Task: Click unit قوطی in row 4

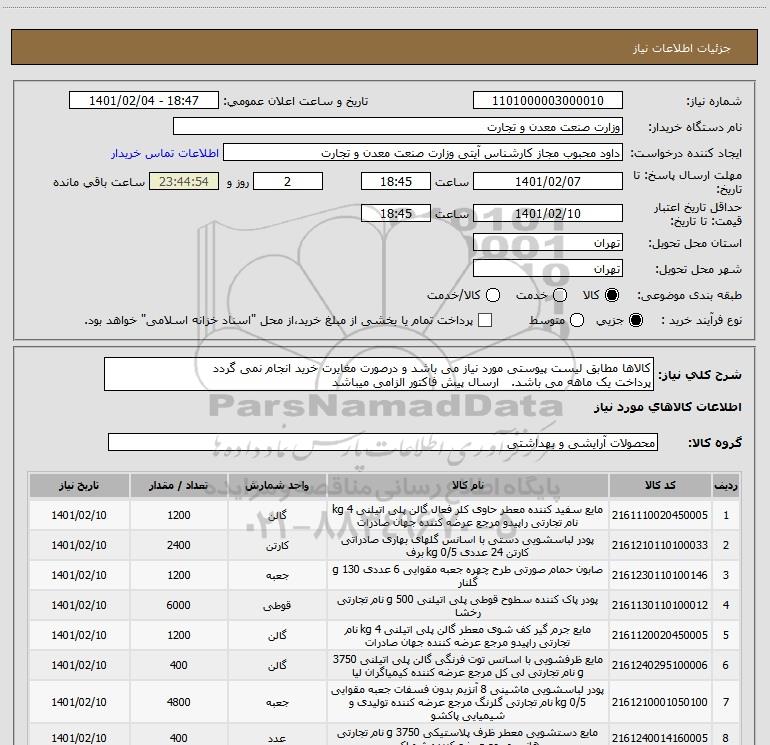Action: 277,606
